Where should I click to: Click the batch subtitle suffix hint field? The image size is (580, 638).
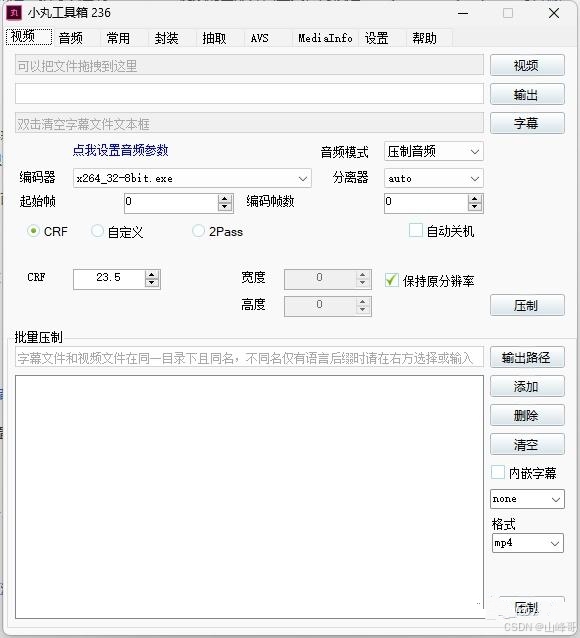point(249,357)
